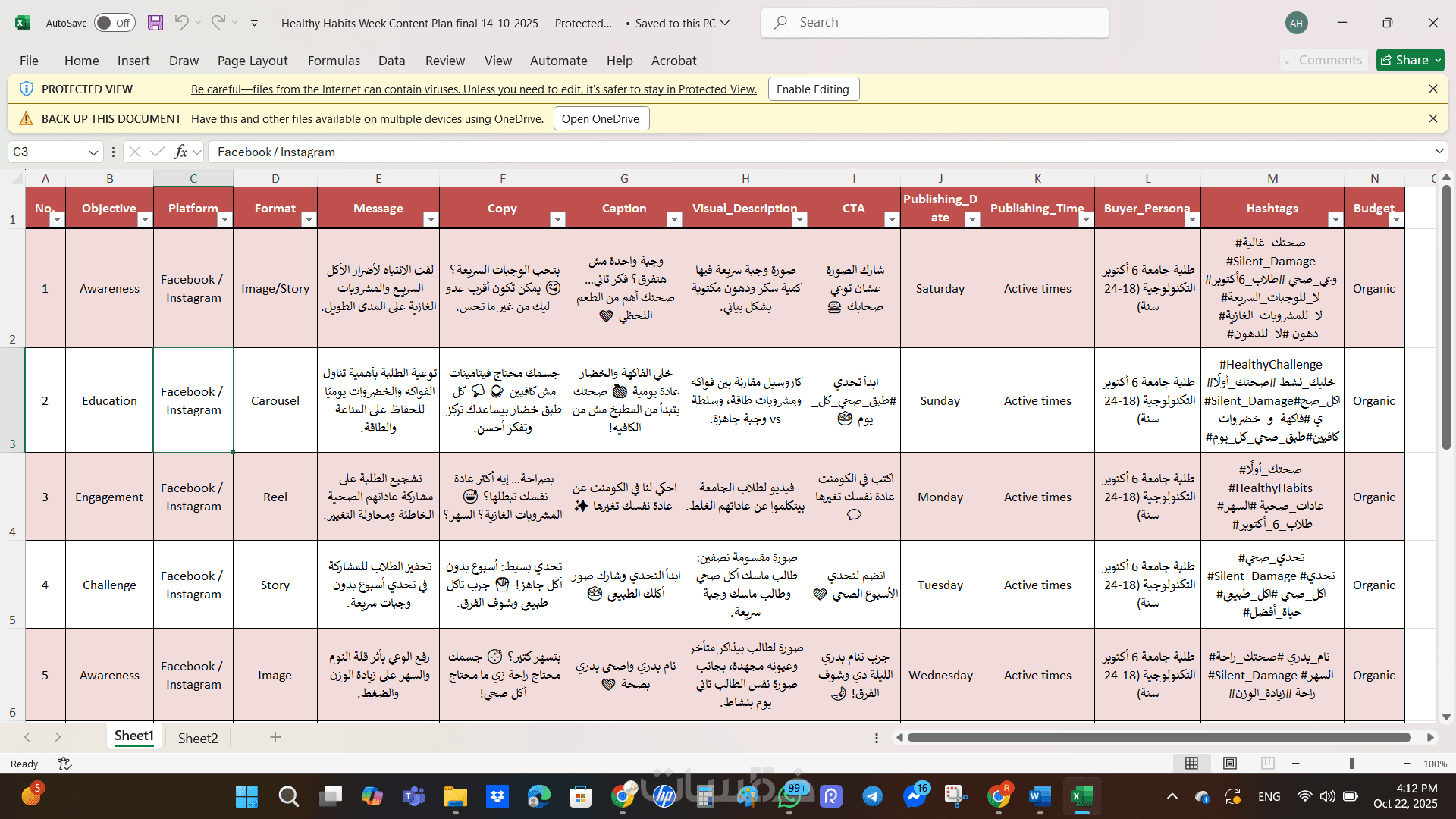Expand the formula bar chevron

tap(1439, 152)
